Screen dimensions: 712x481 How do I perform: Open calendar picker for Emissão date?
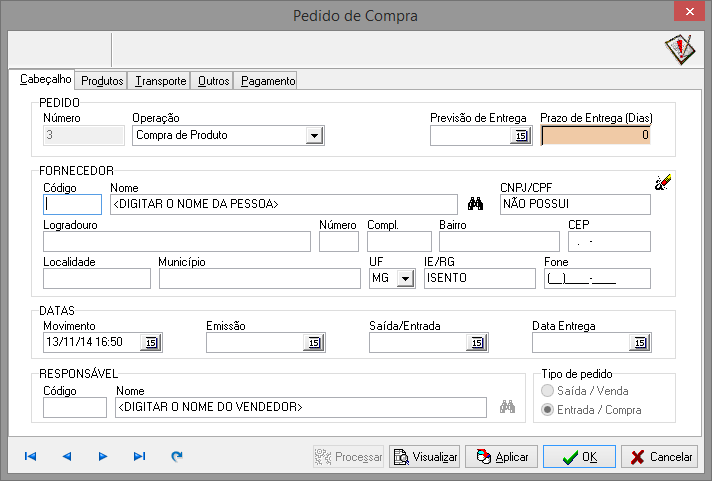tap(314, 343)
